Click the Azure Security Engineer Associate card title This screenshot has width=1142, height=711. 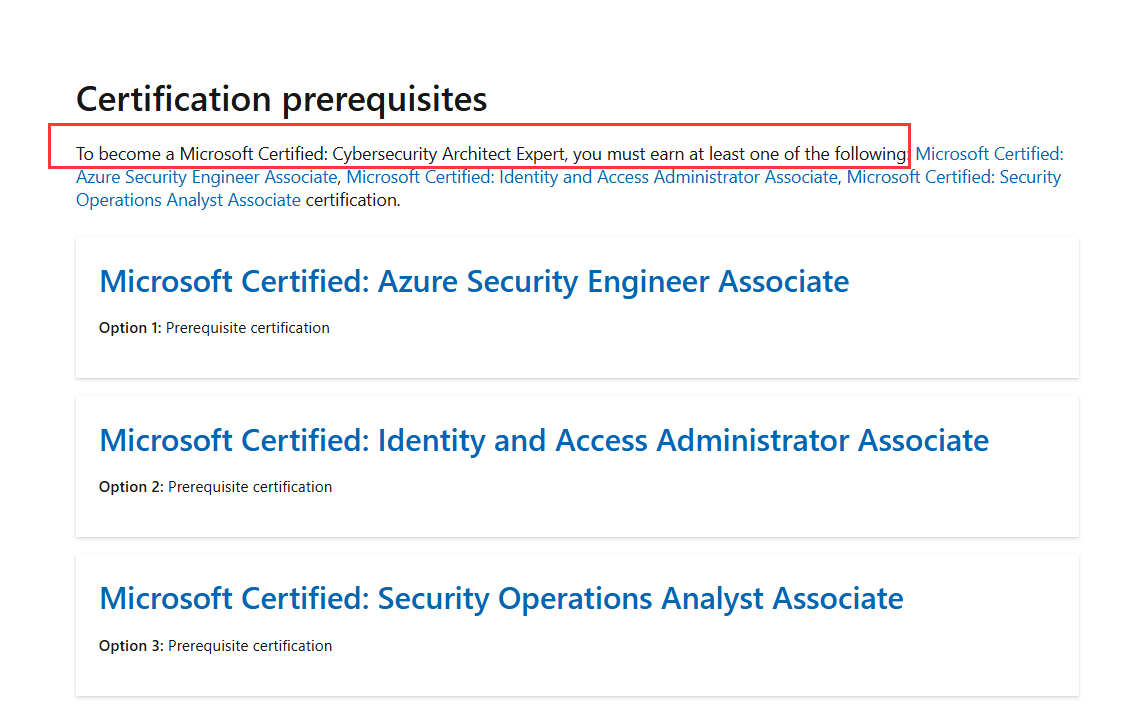click(x=474, y=282)
